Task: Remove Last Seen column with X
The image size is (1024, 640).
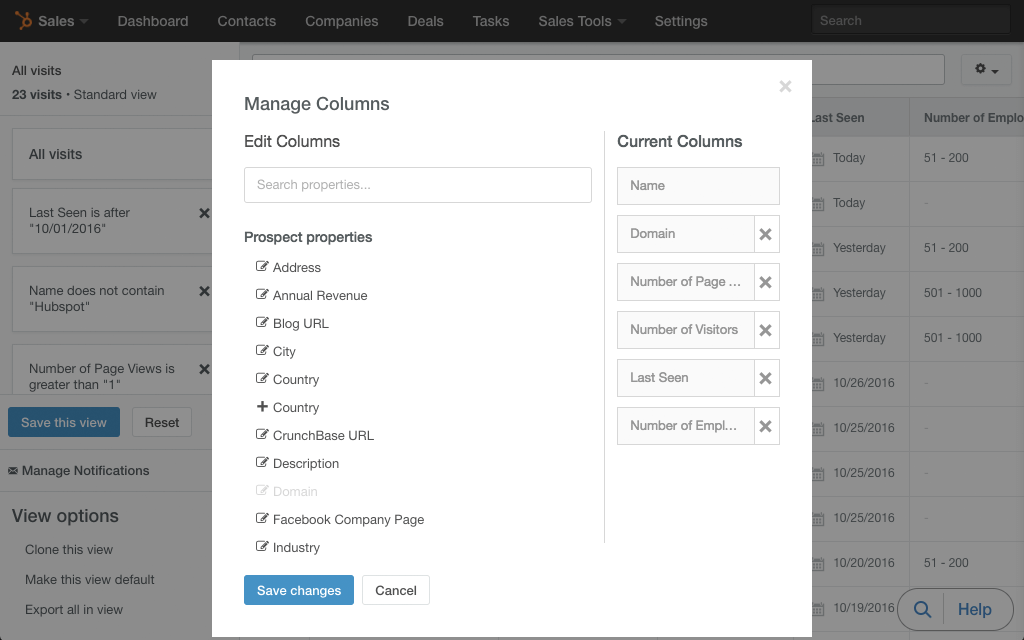Action: [765, 378]
